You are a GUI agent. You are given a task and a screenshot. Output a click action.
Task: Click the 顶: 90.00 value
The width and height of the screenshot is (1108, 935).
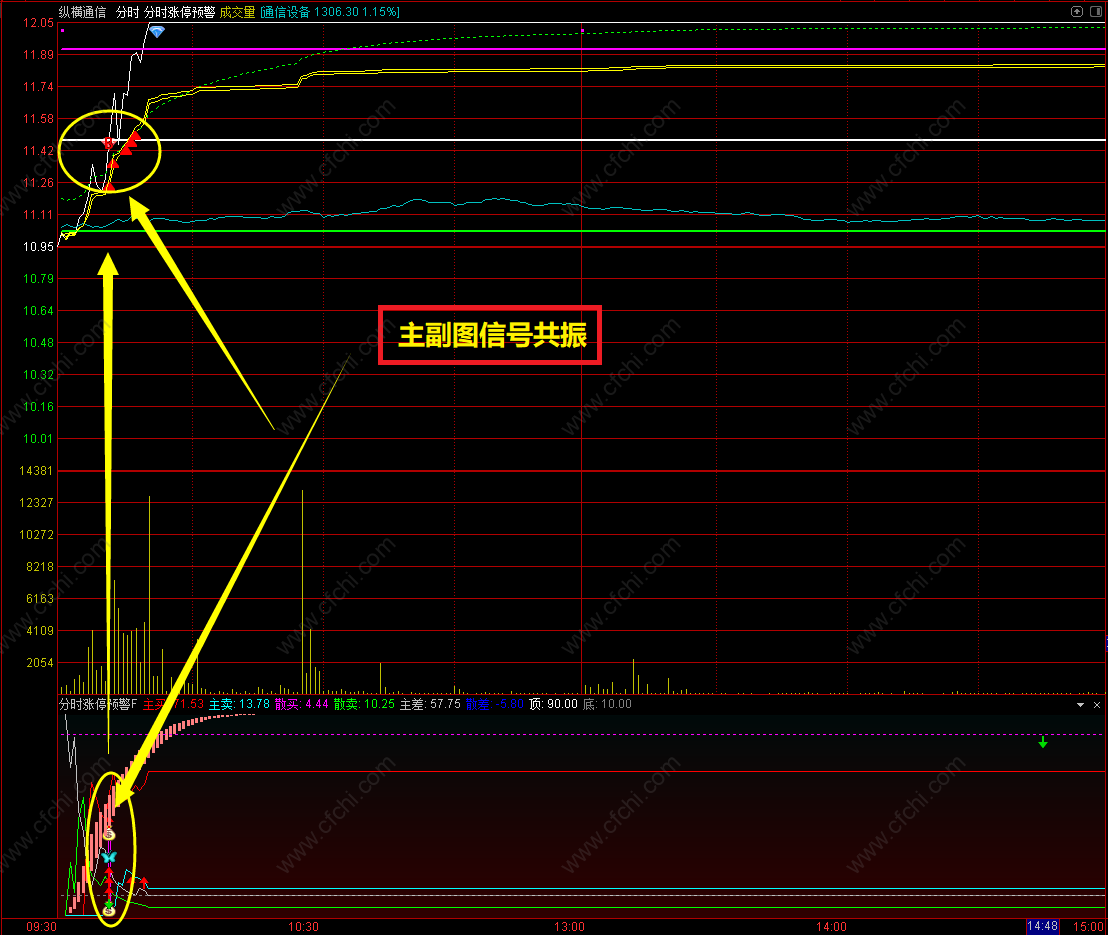click(553, 704)
